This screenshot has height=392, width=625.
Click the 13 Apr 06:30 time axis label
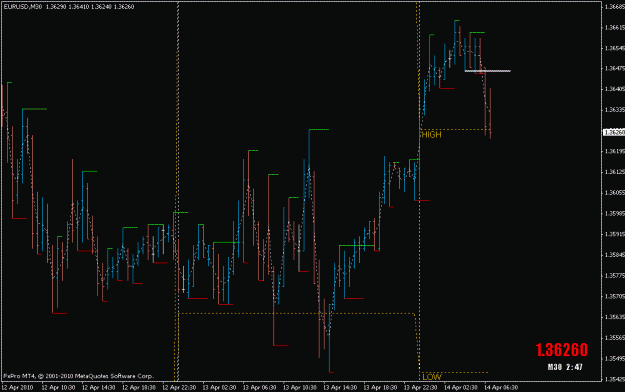tap(259, 388)
